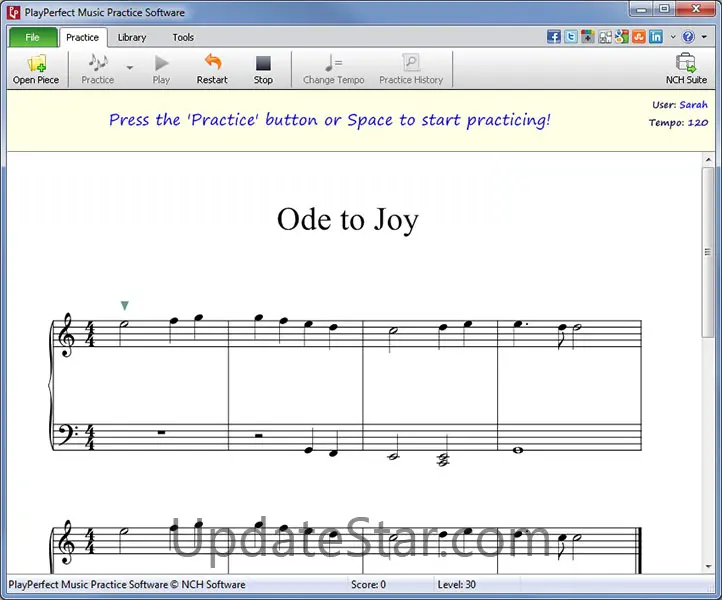Close the PlayPerfect window

[696, 9]
